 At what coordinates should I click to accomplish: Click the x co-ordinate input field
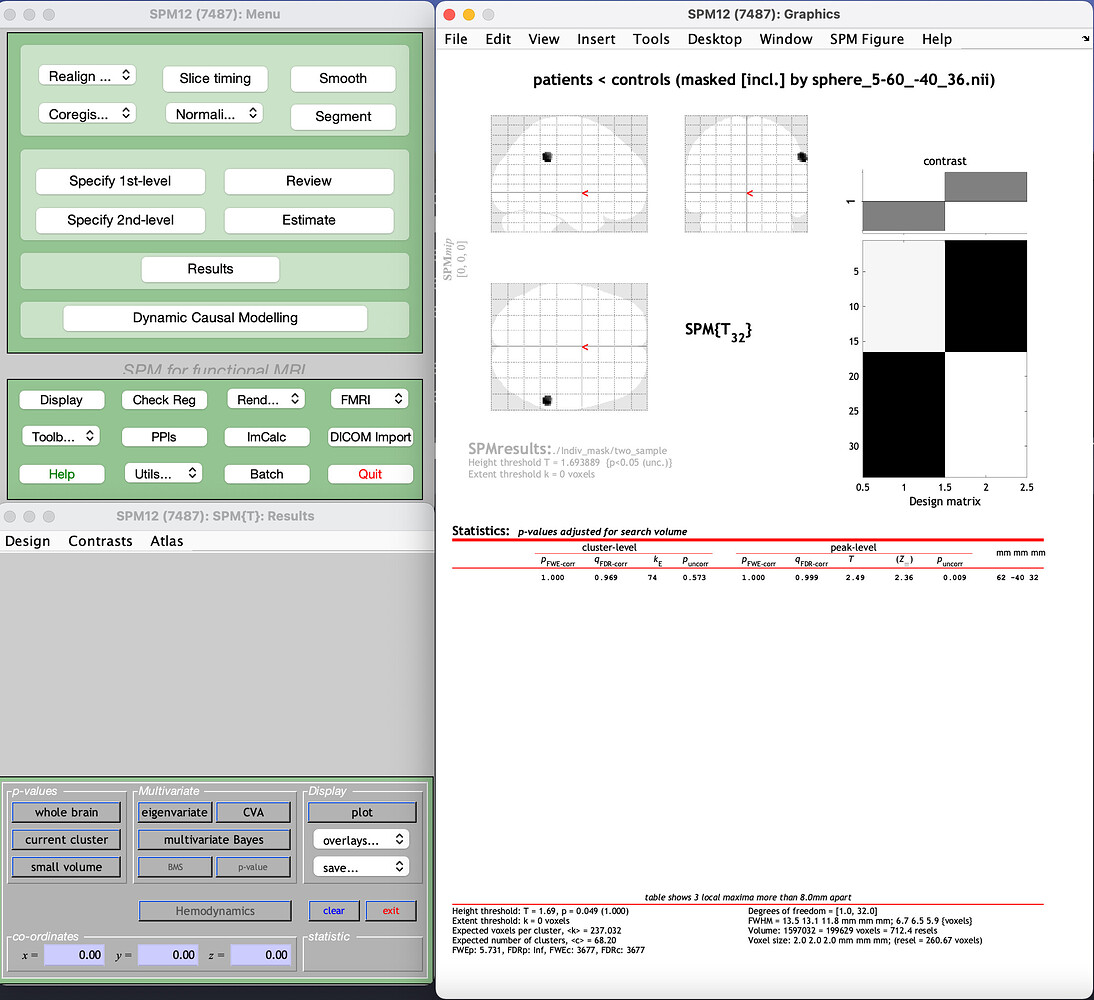75,955
